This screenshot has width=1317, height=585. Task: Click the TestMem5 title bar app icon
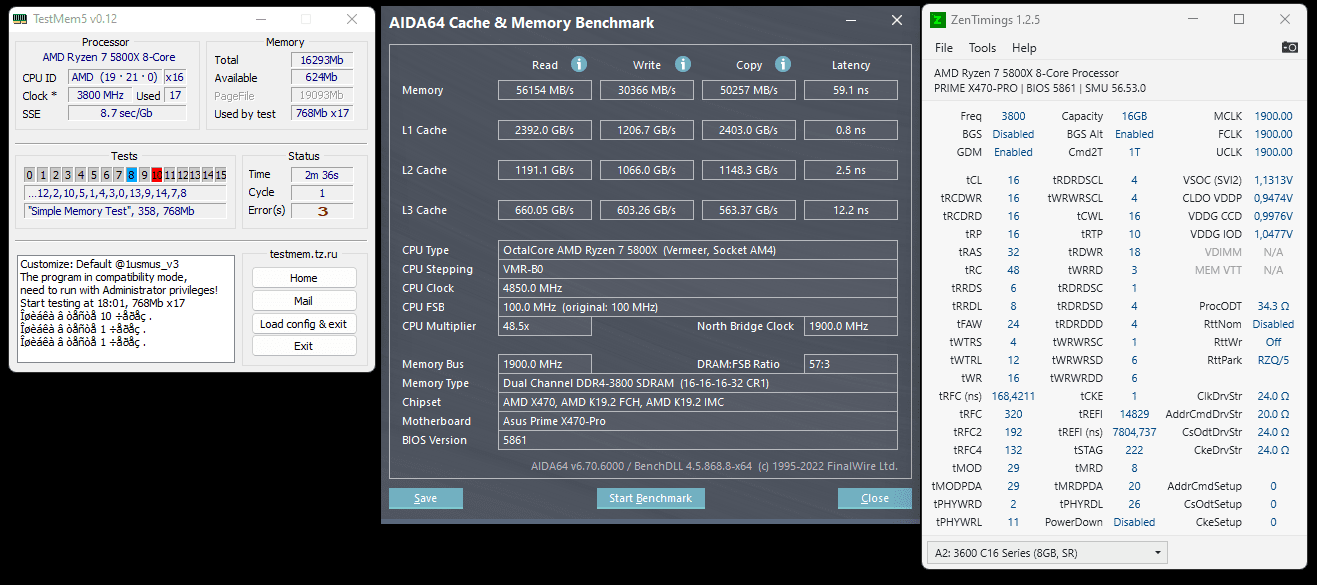20,19
